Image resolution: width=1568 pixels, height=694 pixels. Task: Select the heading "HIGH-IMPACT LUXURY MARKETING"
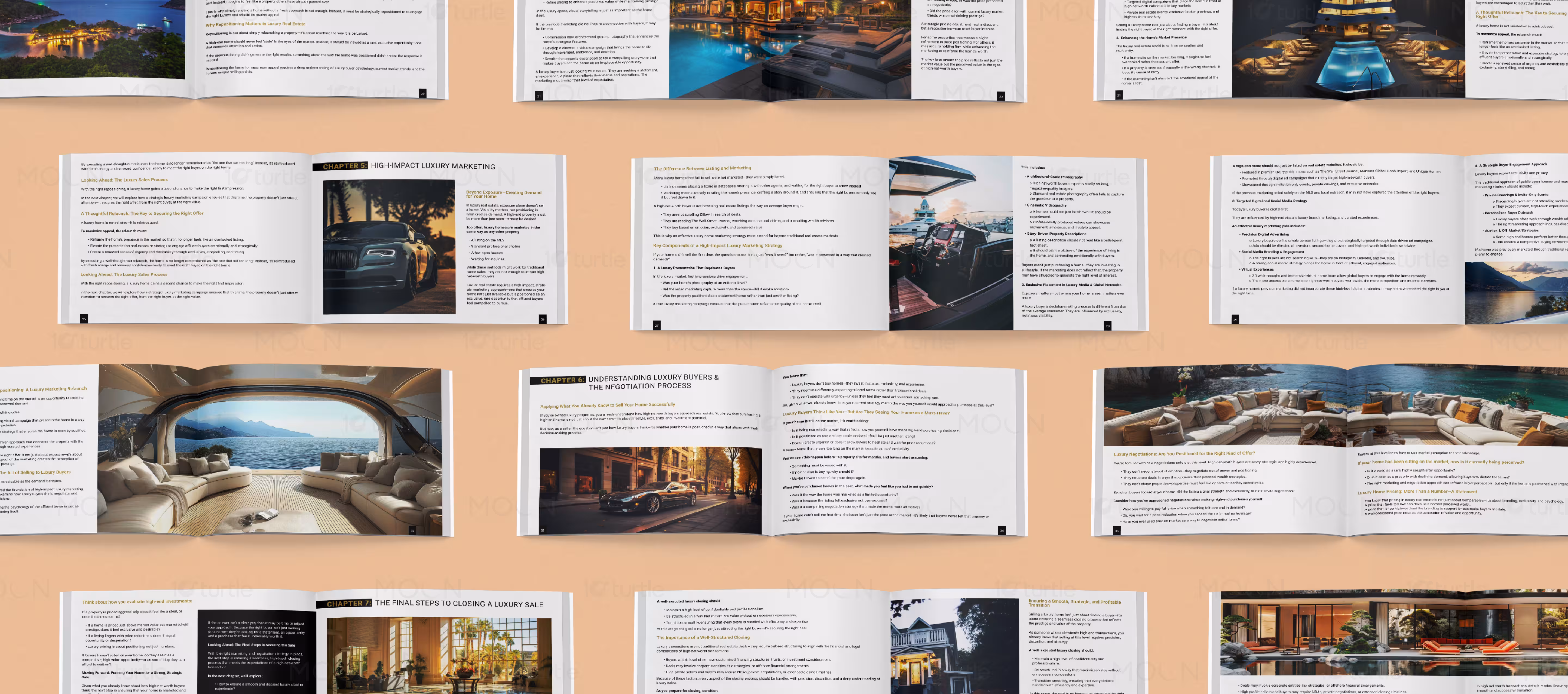pyautogui.click(x=433, y=166)
